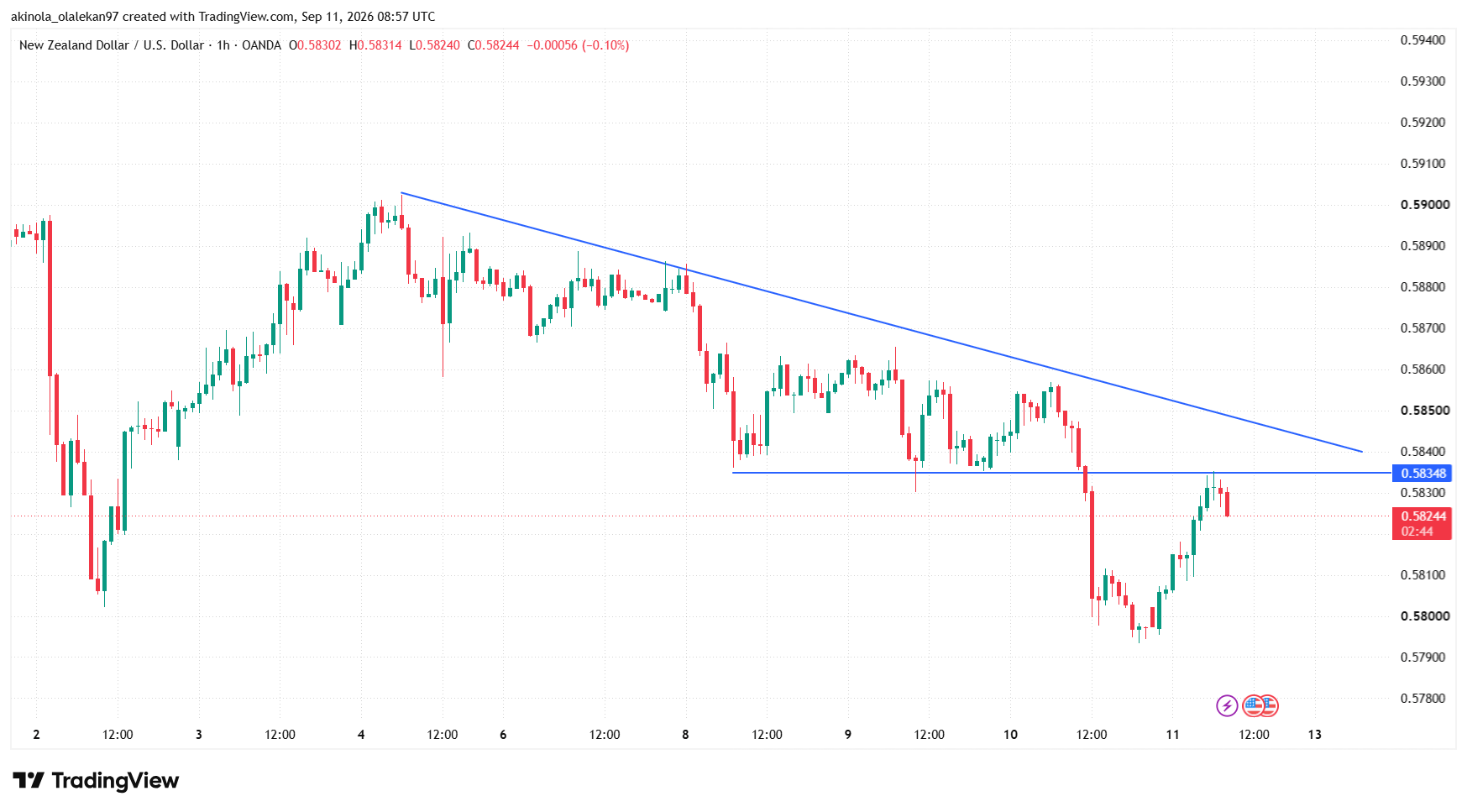Select the horizontal blue support line
Screen dimensions: 1467x812
[x=1062, y=473]
